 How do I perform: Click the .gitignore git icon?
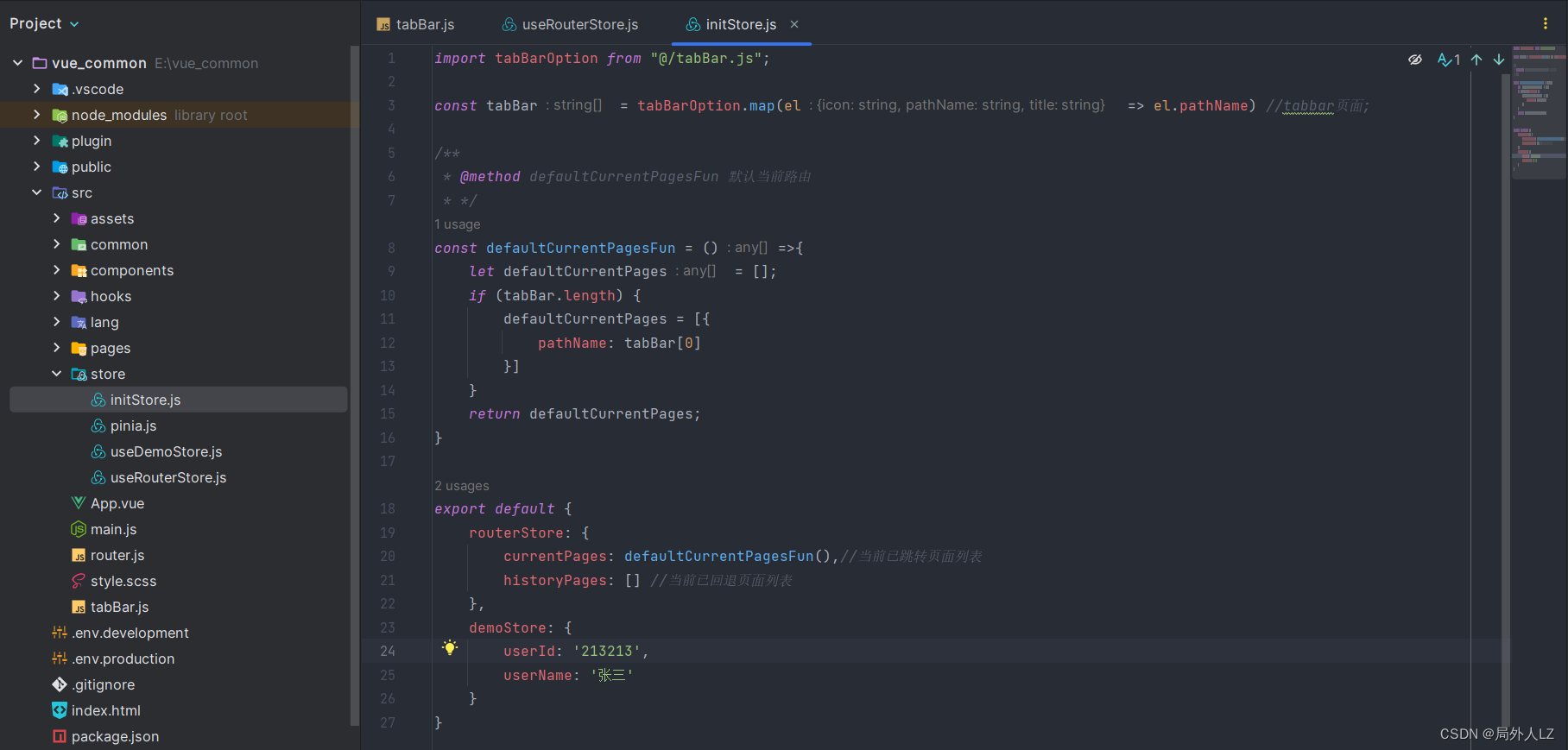click(60, 684)
